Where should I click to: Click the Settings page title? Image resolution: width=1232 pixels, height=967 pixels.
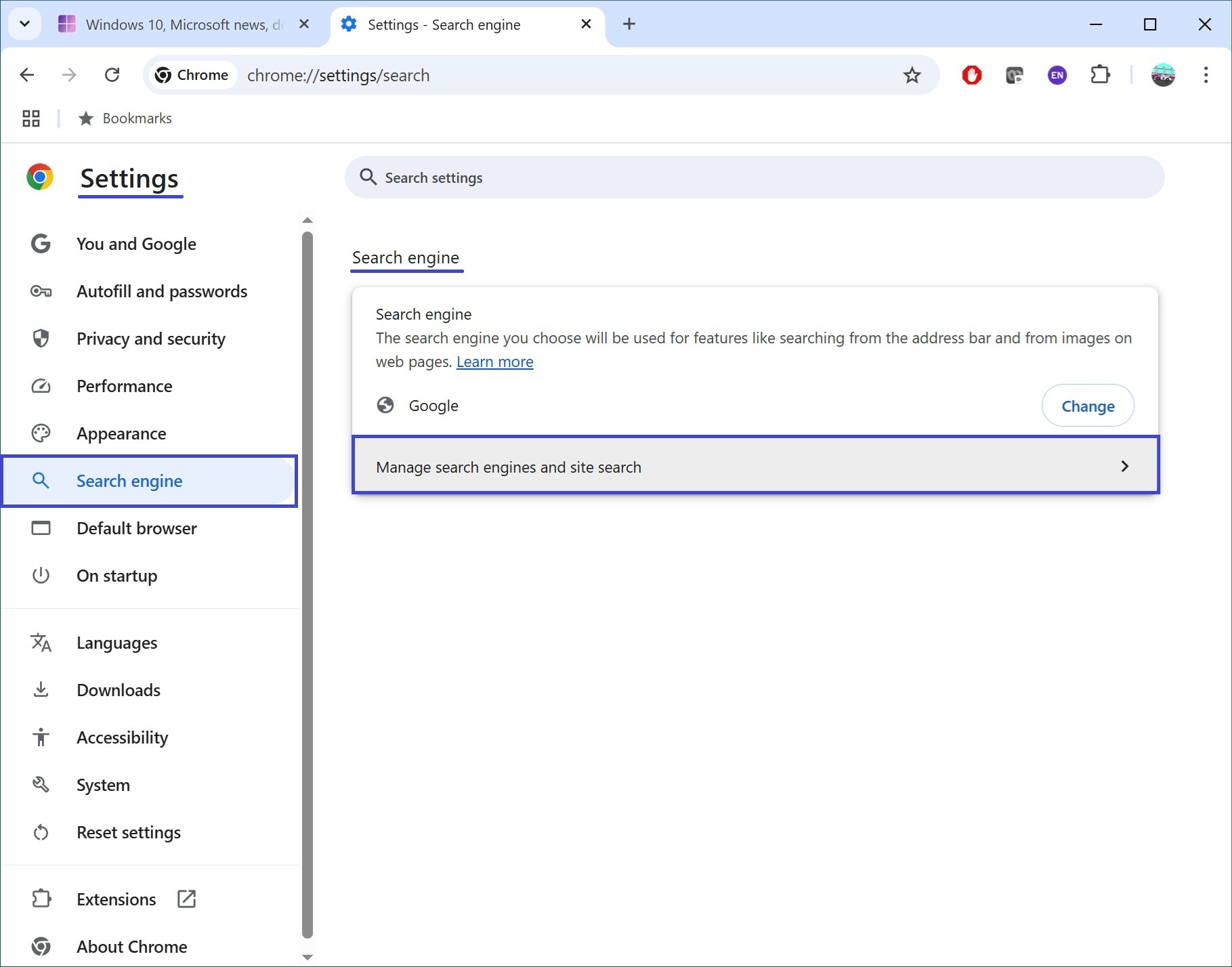(129, 179)
